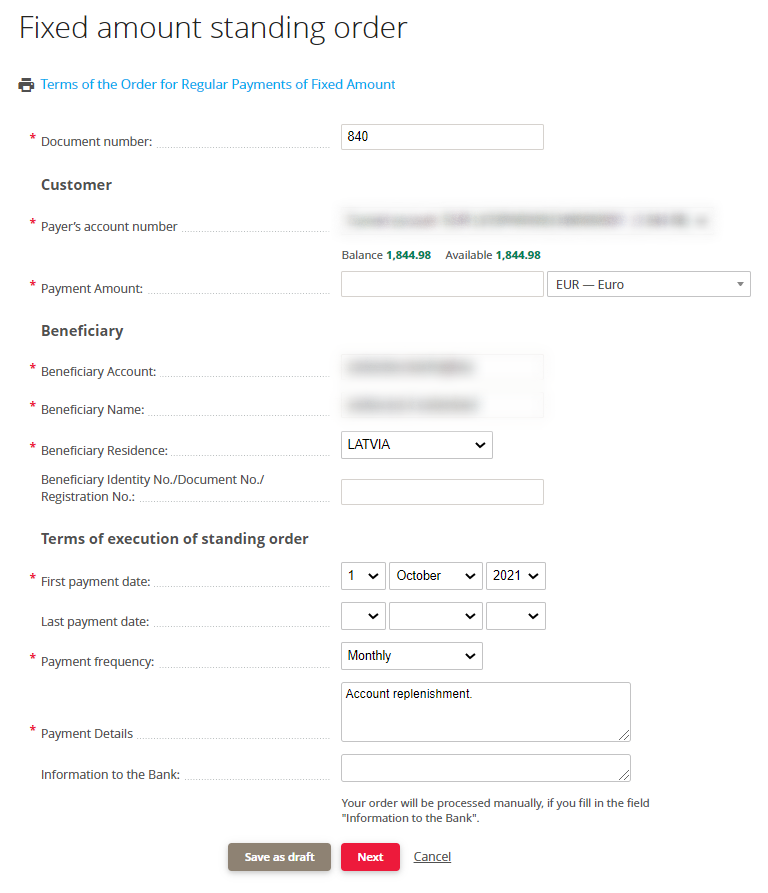
Task: Expand the Payment frequency Monthly dropdown
Action: point(412,656)
